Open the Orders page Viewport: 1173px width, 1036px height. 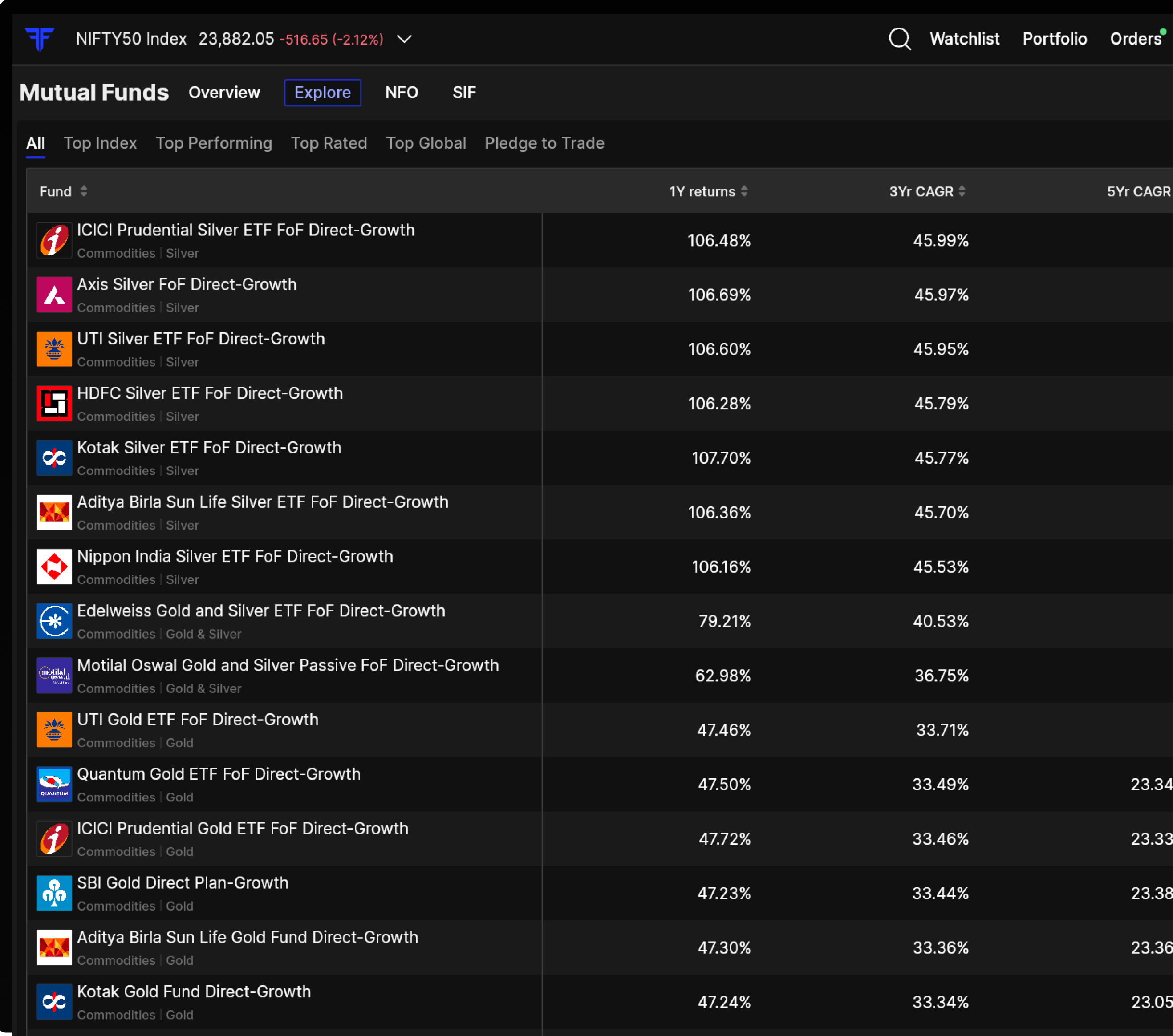pyautogui.click(x=1135, y=38)
